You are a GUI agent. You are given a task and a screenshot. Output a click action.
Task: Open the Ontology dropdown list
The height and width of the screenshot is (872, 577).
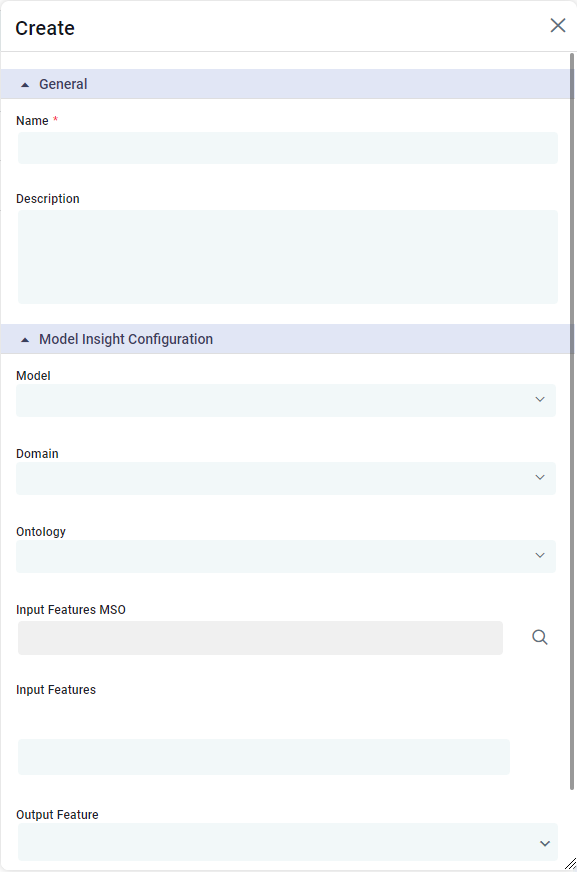(286, 556)
